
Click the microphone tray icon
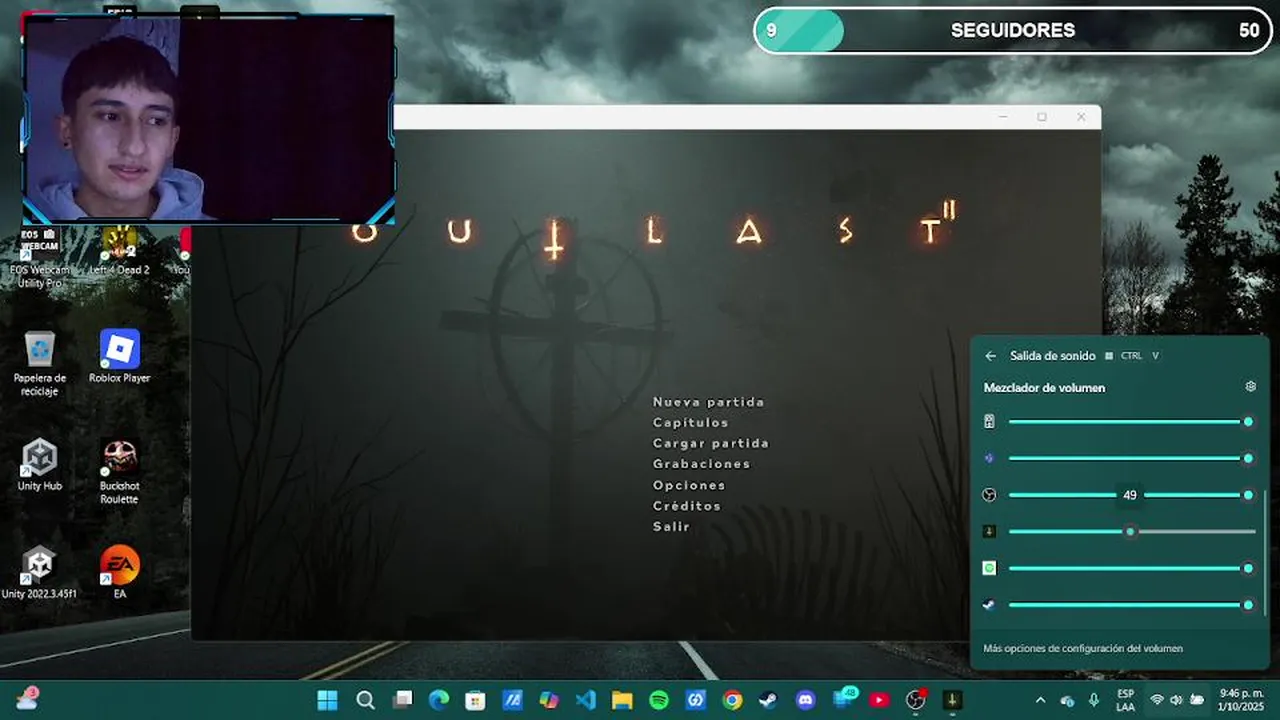point(1093,700)
